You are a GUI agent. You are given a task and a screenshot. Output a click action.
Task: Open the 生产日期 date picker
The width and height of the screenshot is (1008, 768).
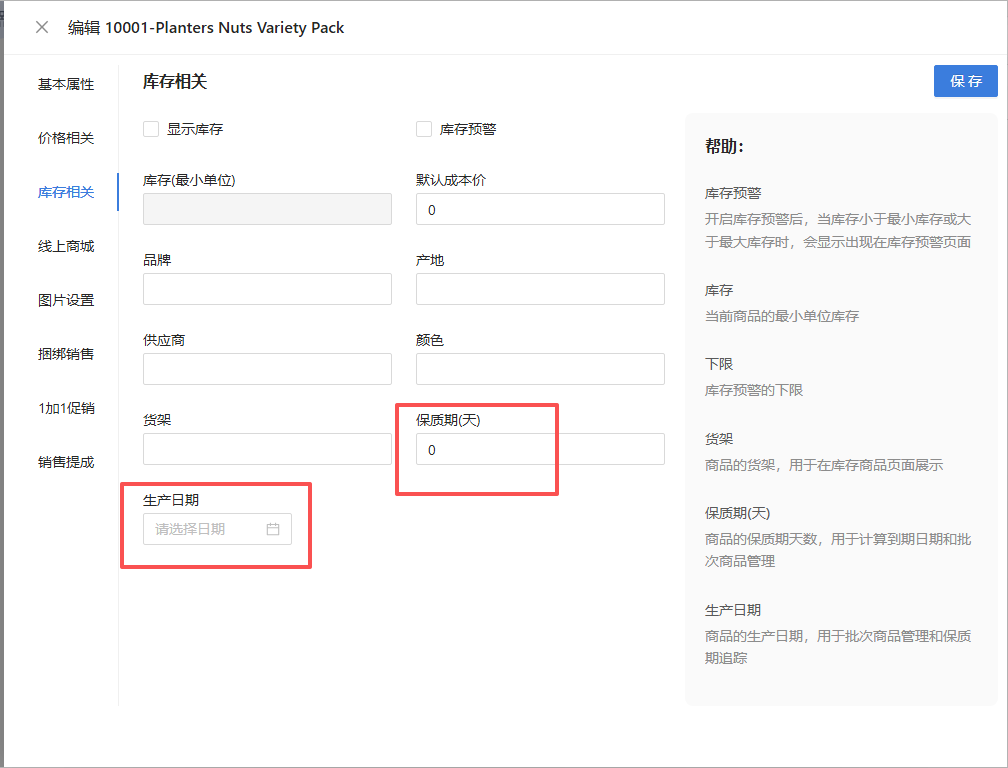205,529
